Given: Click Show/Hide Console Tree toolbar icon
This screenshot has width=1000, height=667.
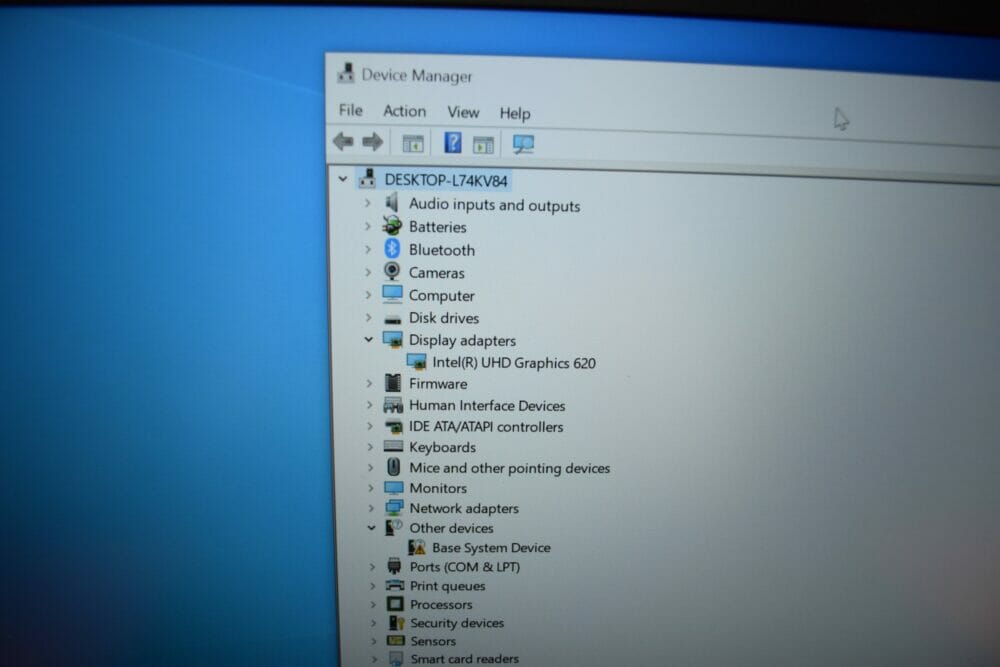Looking at the screenshot, I should click(x=413, y=144).
